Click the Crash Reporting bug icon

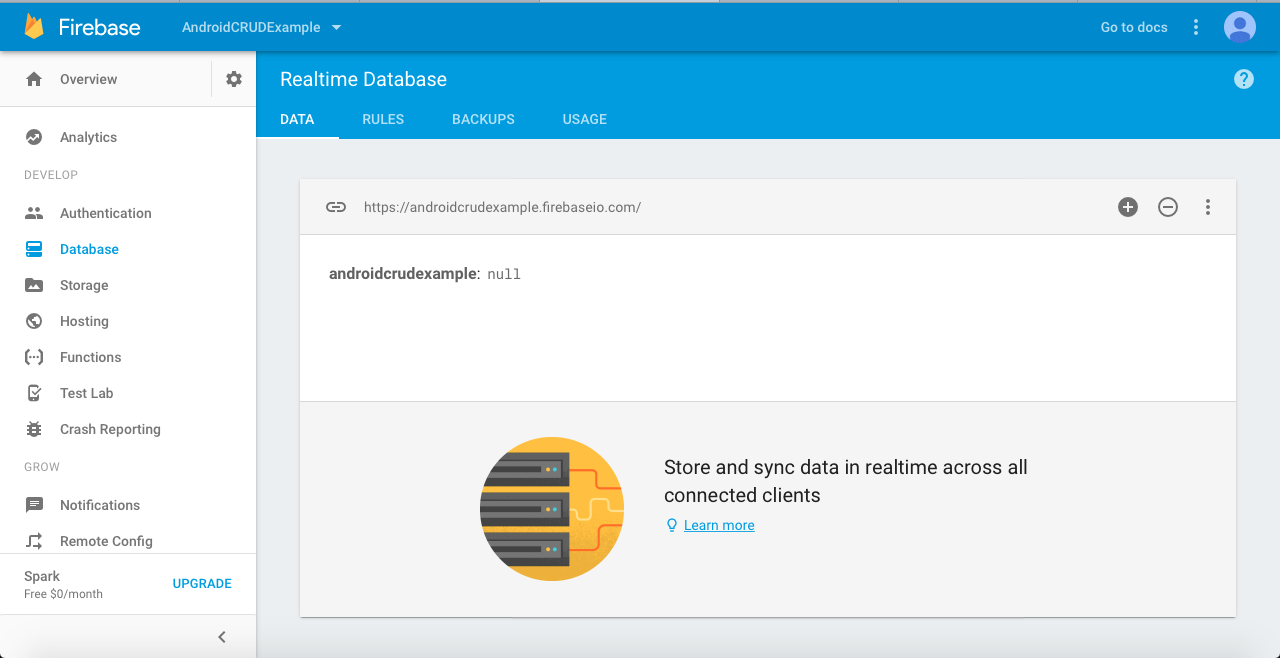34,429
